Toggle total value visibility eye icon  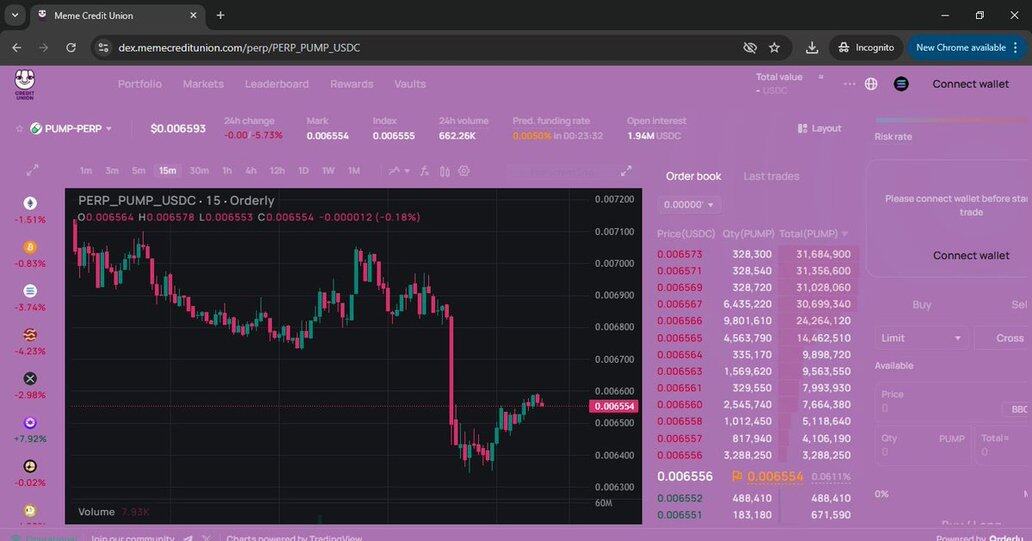pyautogui.click(x=820, y=77)
